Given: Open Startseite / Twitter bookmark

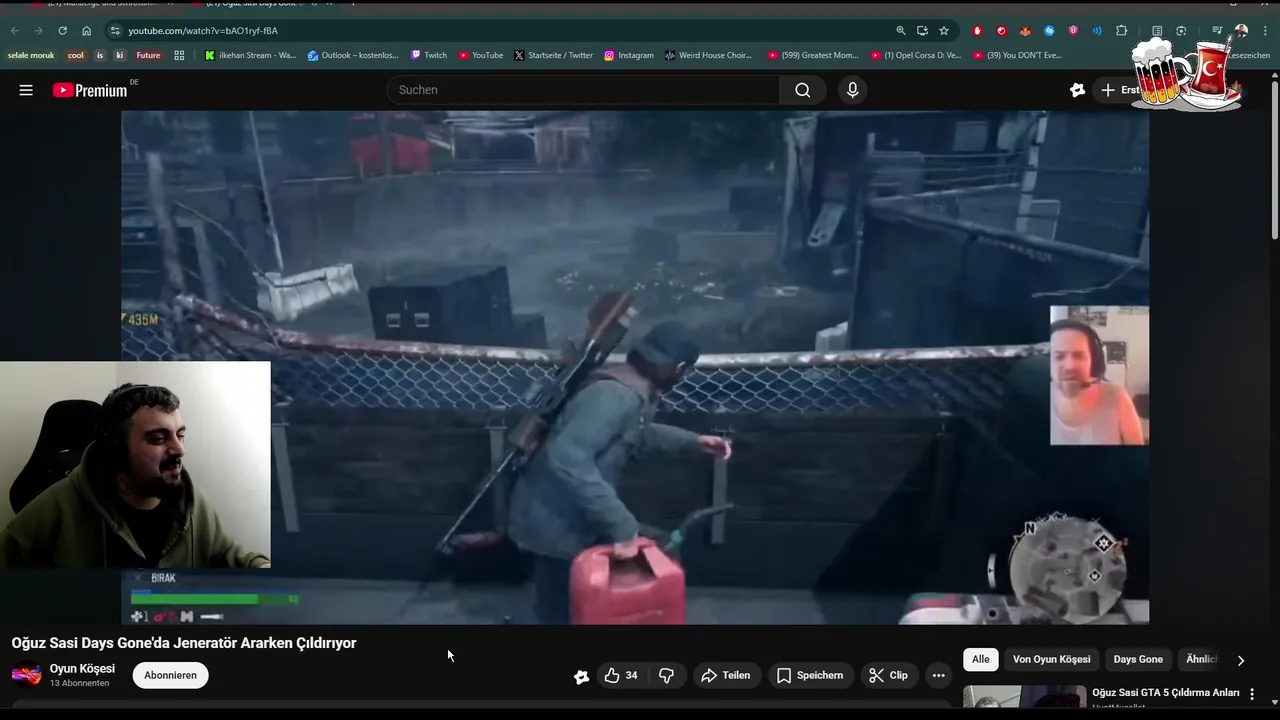Looking at the screenshot, I should tap(553, 55).
